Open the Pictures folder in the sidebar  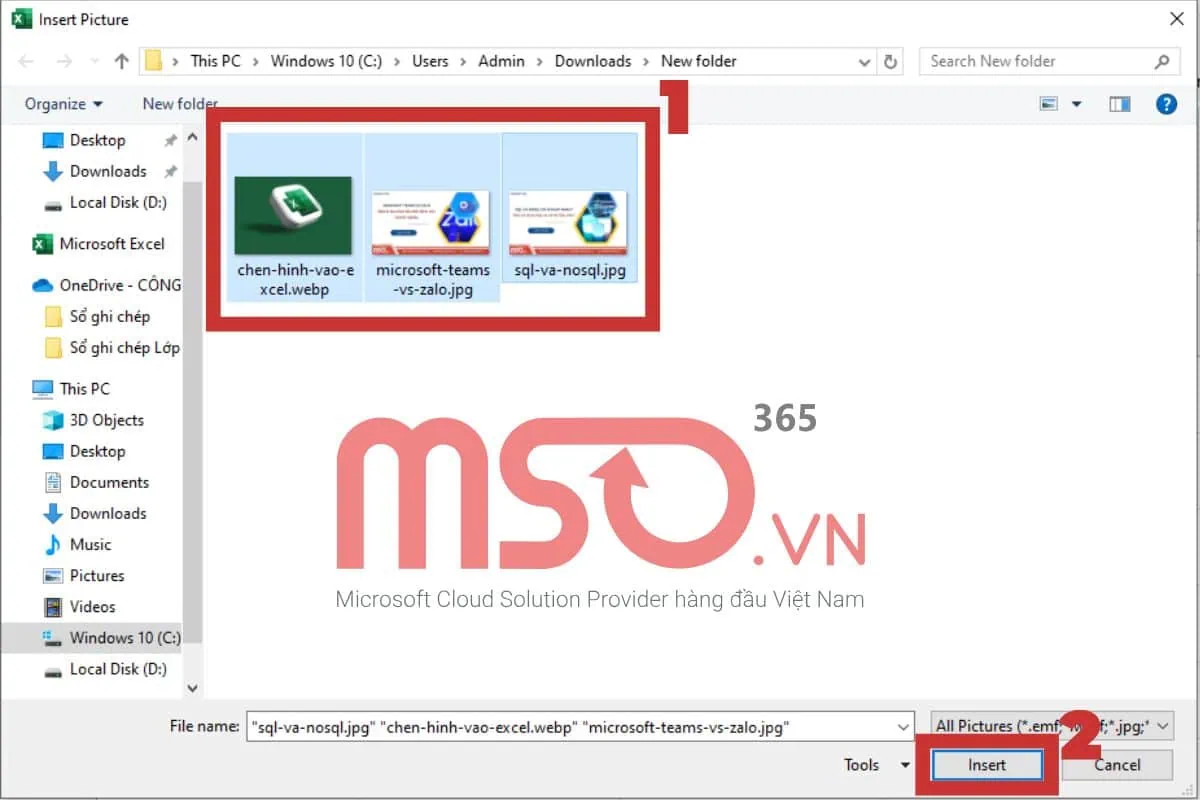97,575
